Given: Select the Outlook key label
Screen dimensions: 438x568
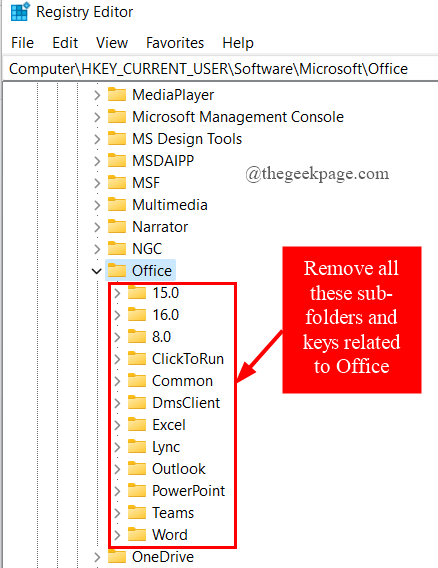Looking at the screenshot, I should tap(179, 469).
